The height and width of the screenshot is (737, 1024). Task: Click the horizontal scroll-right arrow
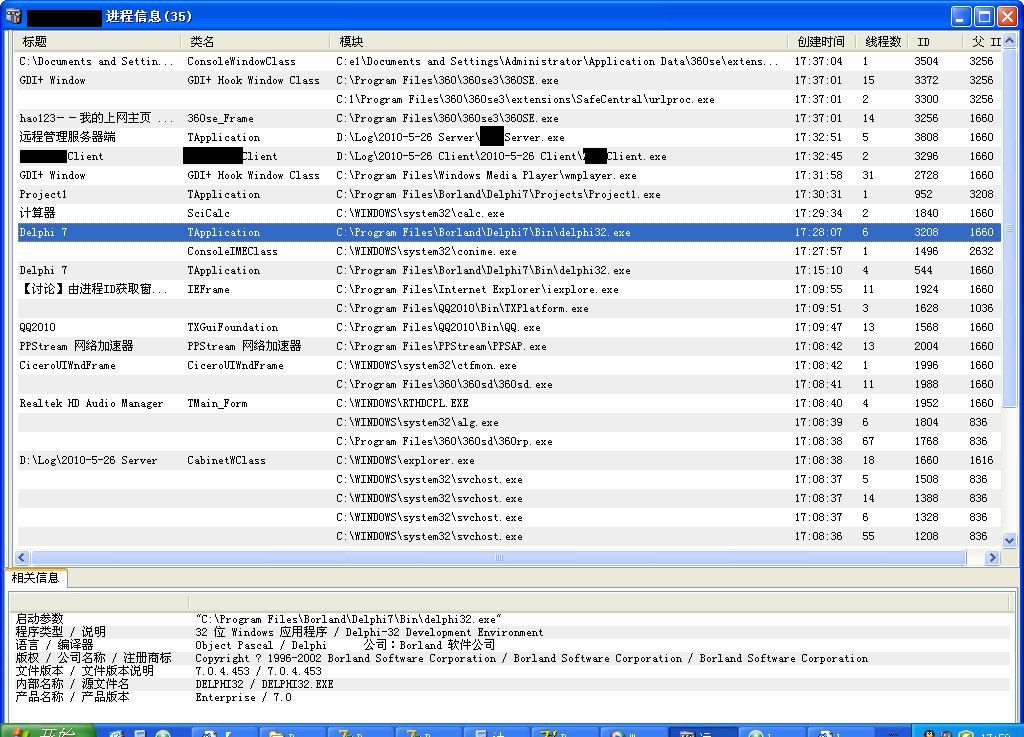pos(993,557)
